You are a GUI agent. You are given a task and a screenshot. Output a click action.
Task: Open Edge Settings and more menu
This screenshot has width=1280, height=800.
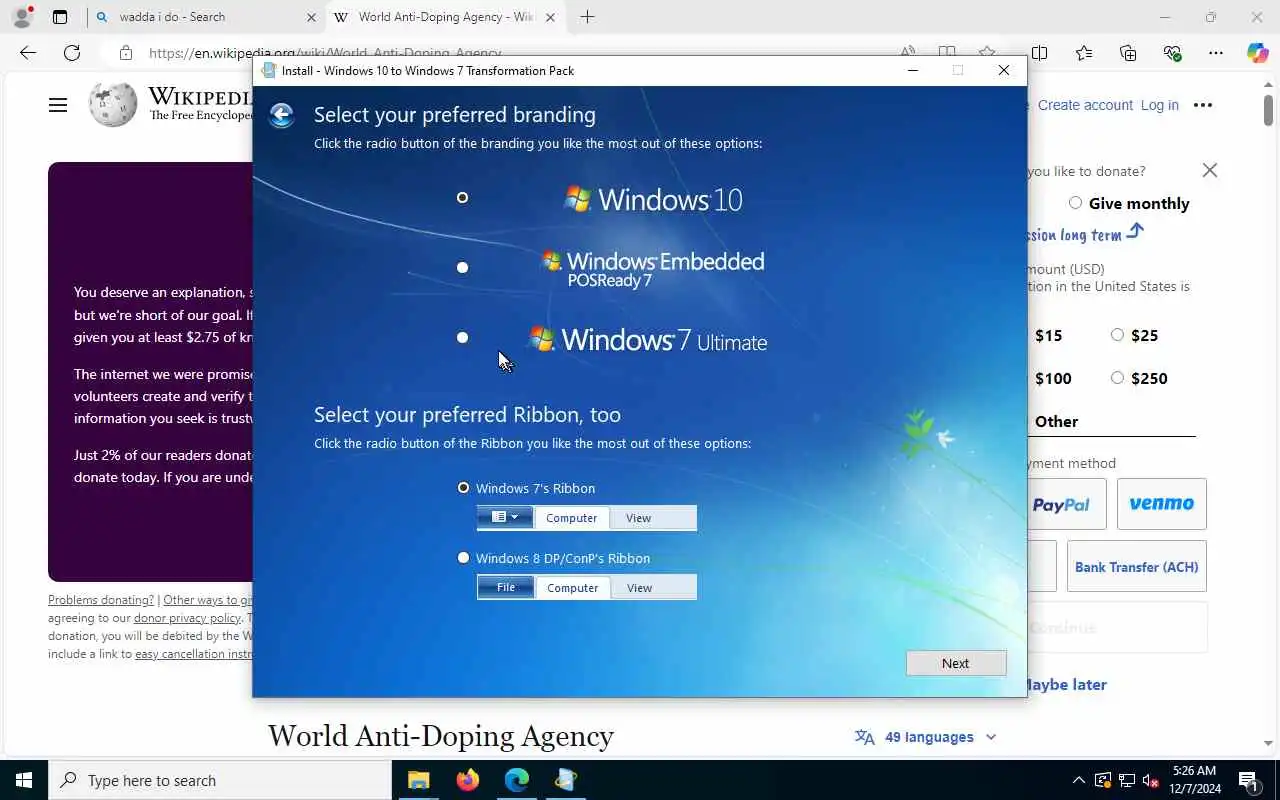click(x=1215, y=53)
